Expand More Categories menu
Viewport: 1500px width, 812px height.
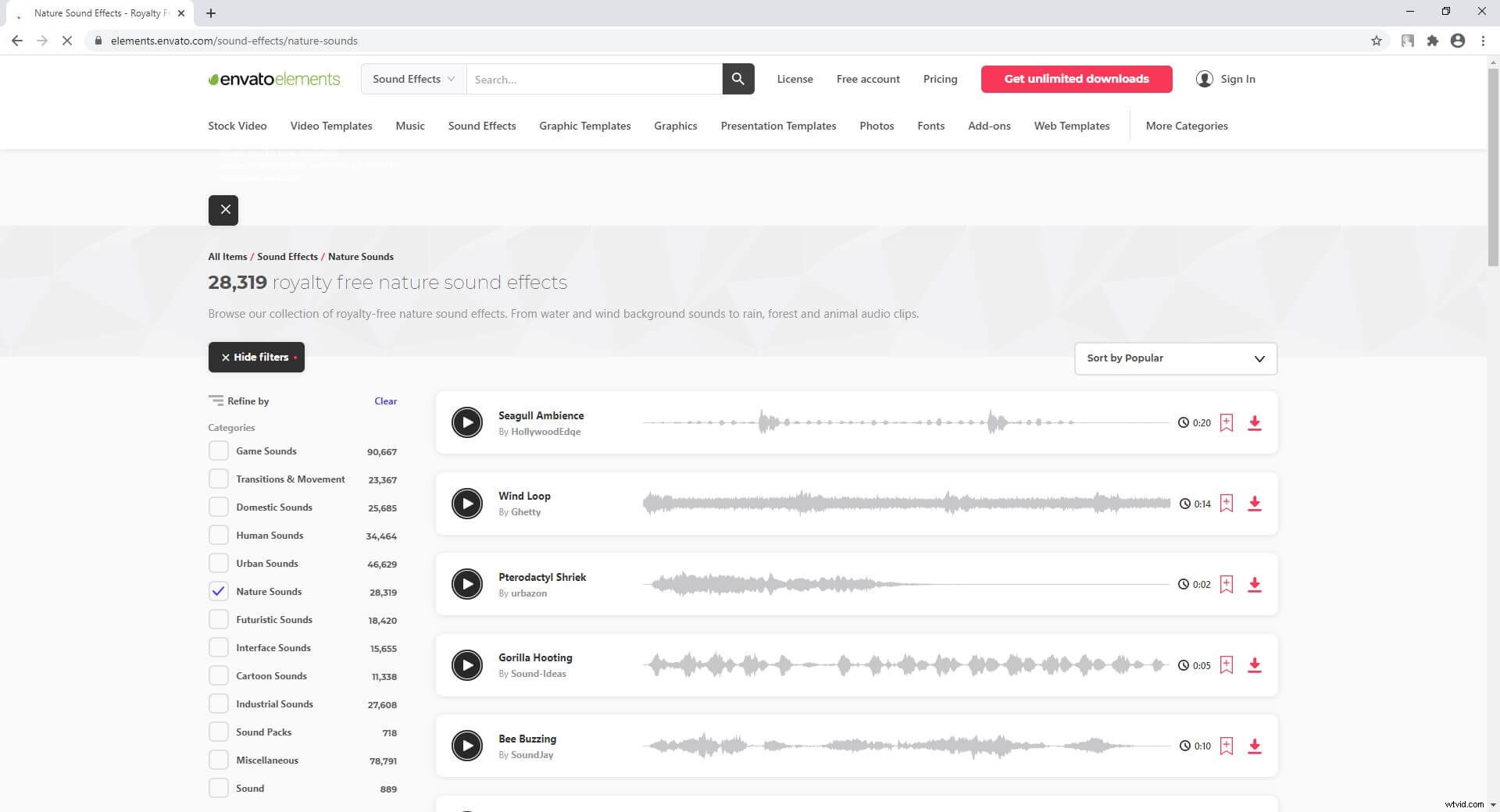click(x=1186, y=126)
